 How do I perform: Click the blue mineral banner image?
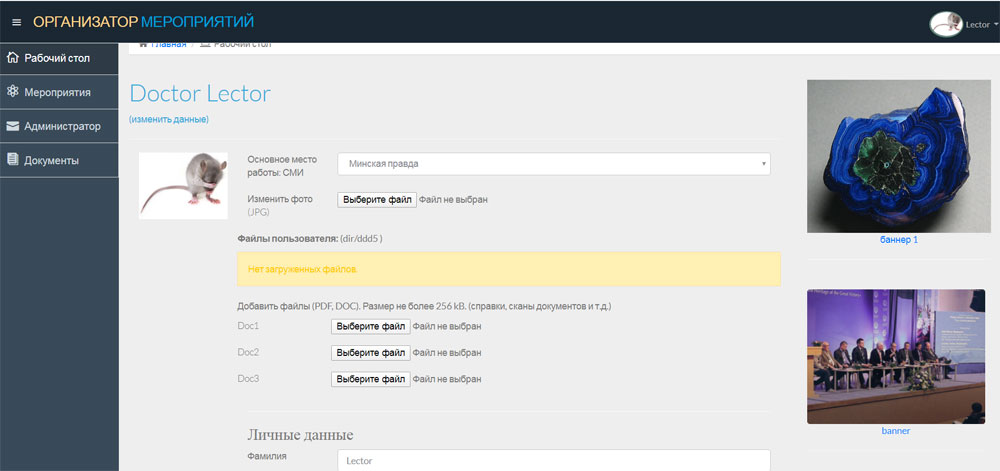[899, 156]
